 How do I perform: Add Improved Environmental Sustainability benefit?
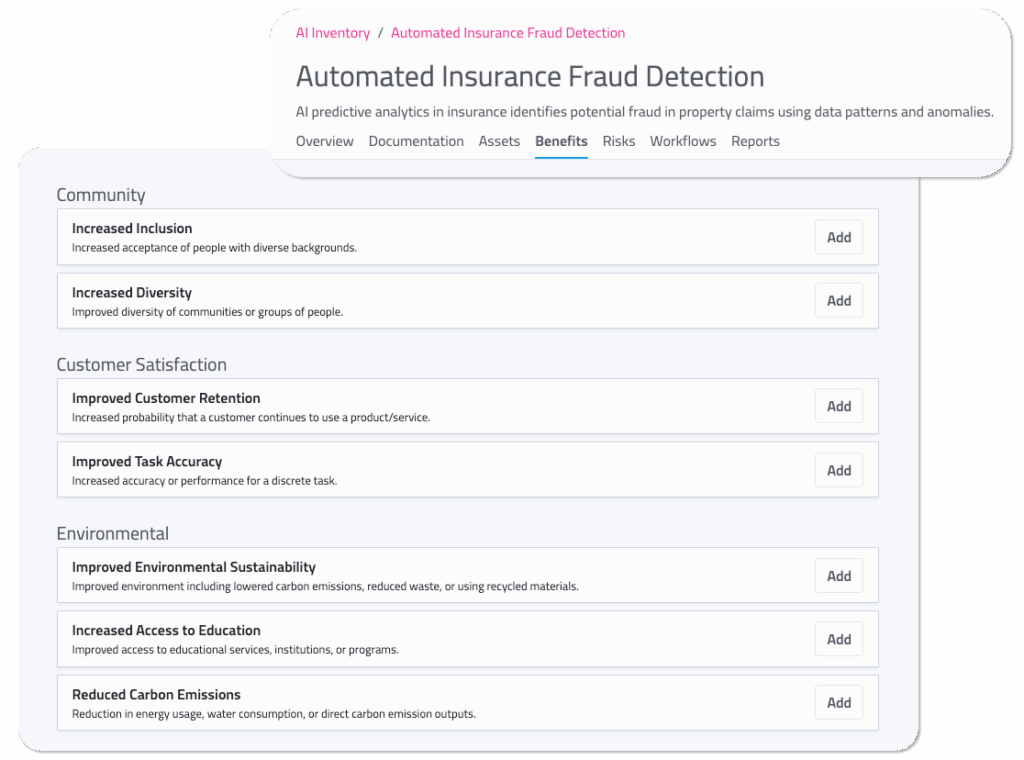pos(839,576)
